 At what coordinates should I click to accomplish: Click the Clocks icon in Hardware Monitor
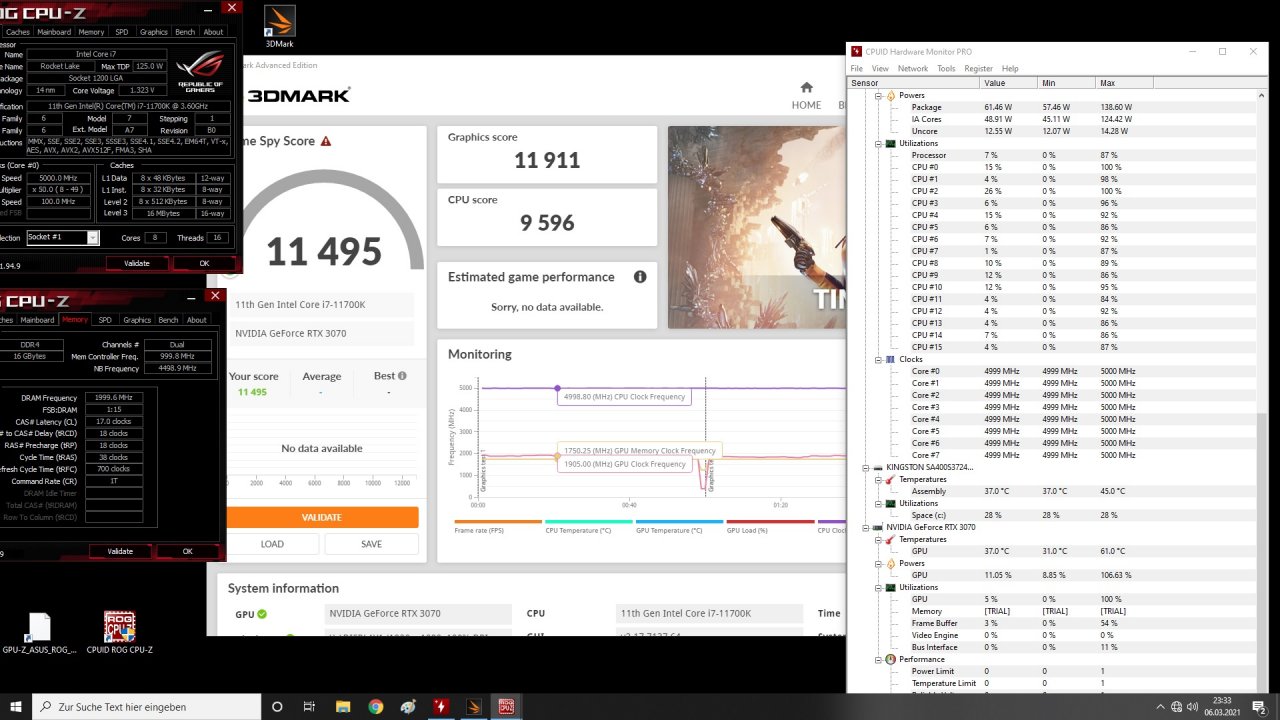[x=891, y=359]
